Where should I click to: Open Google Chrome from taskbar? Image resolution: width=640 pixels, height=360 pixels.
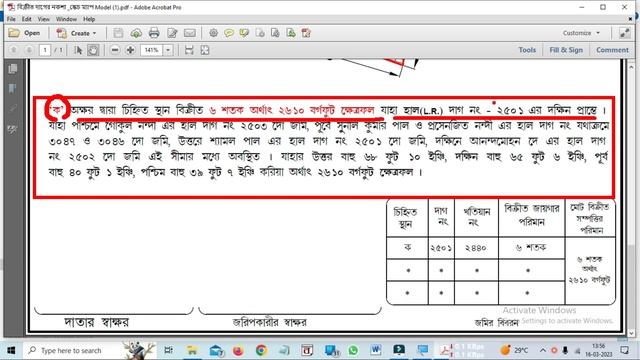click(261, 350)
